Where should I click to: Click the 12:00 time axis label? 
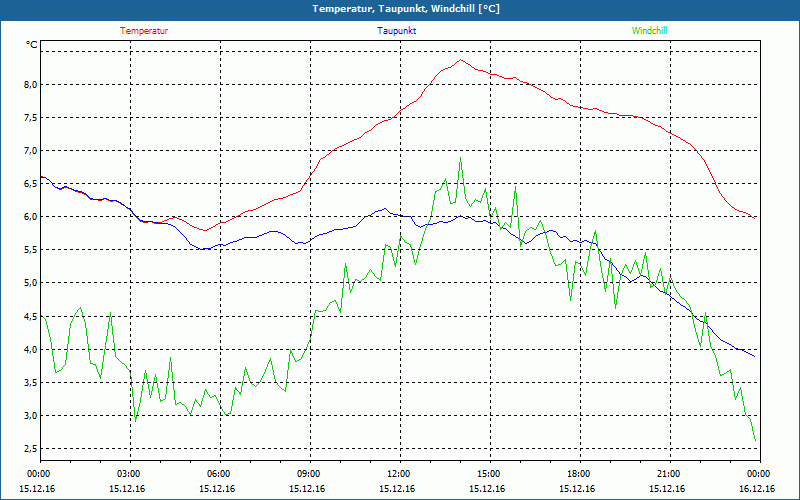397,474
